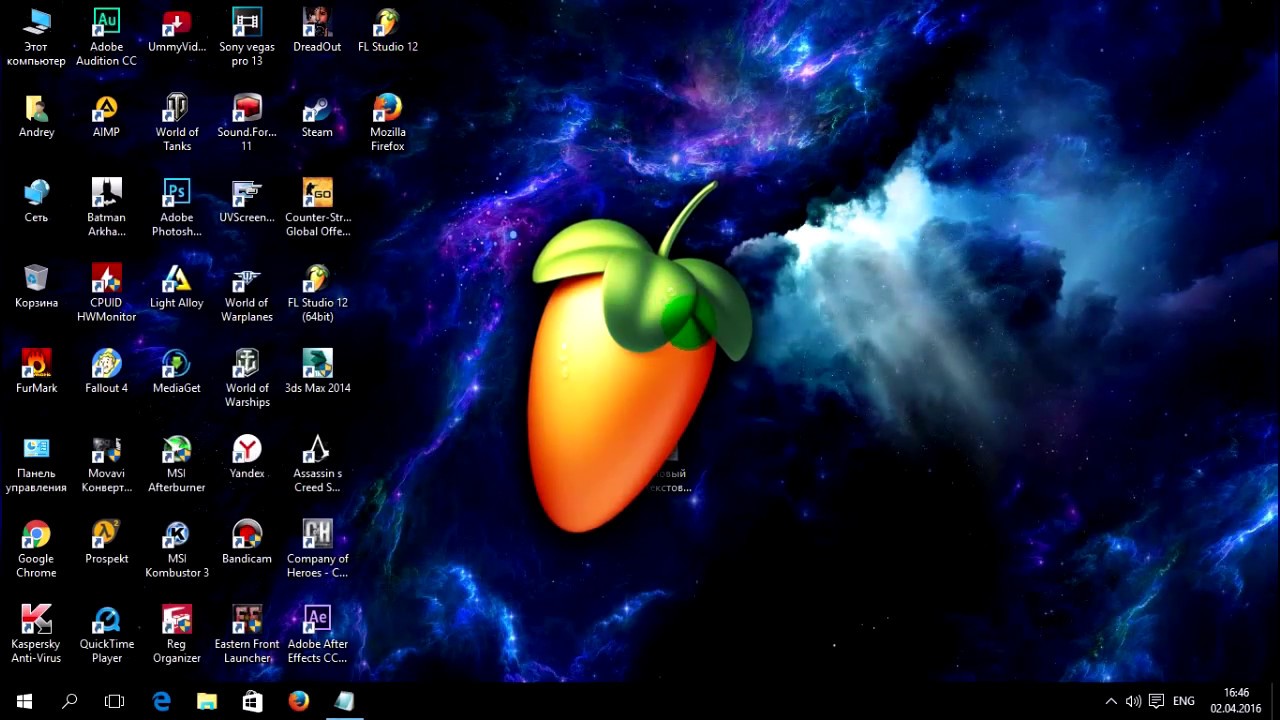The width and height of the screenshot is (1280, 720).
Task: Click the Steam desktop icon
Action: (317, 115)
